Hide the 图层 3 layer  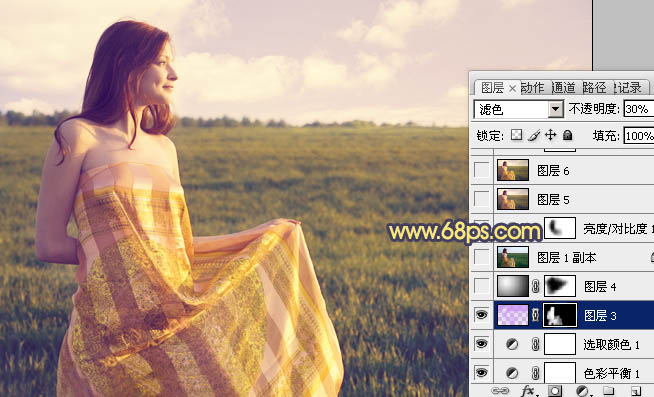[x=481, y=315]
